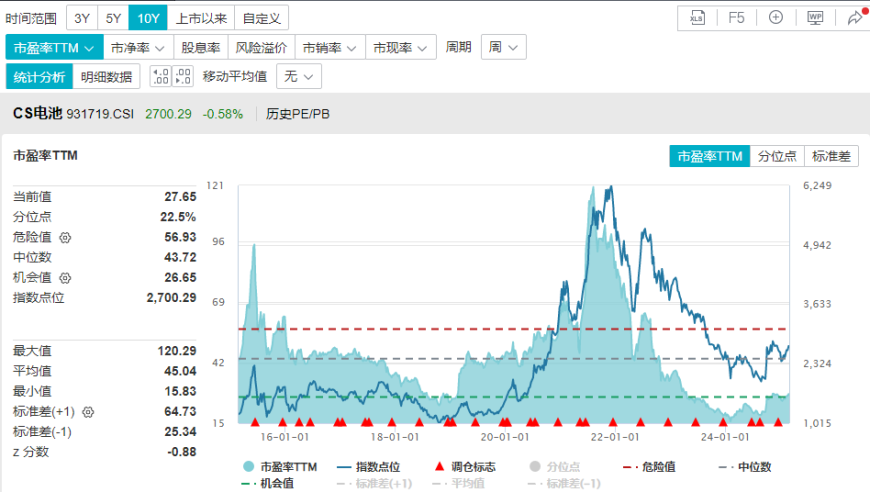
Task: Toggle 中位数 legend line
Action: (745, 467)
